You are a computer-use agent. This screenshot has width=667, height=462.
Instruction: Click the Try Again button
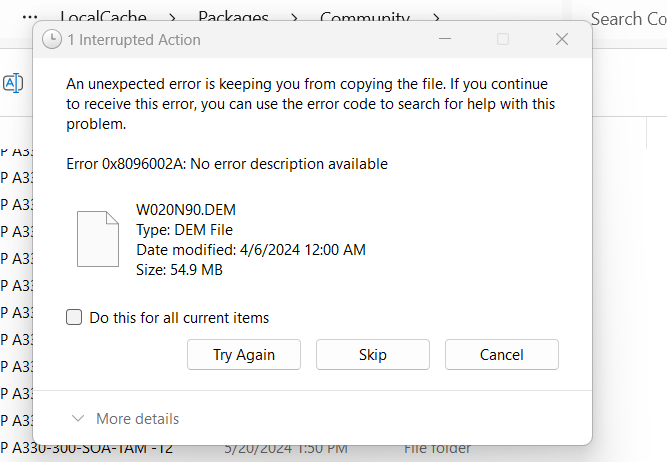[x=244, y=355]
